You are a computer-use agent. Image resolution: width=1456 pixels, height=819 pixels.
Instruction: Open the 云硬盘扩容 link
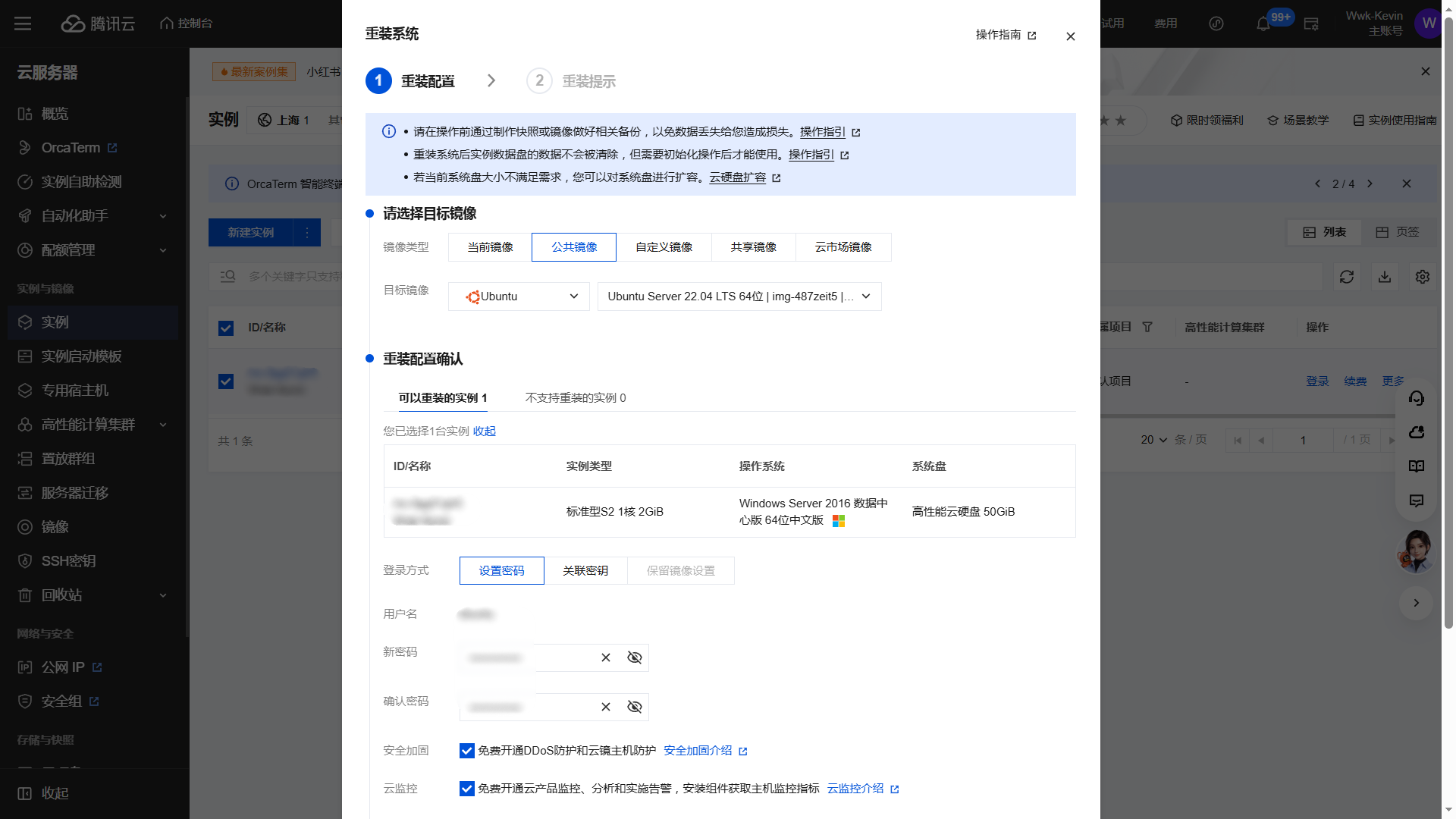(745, 177)
